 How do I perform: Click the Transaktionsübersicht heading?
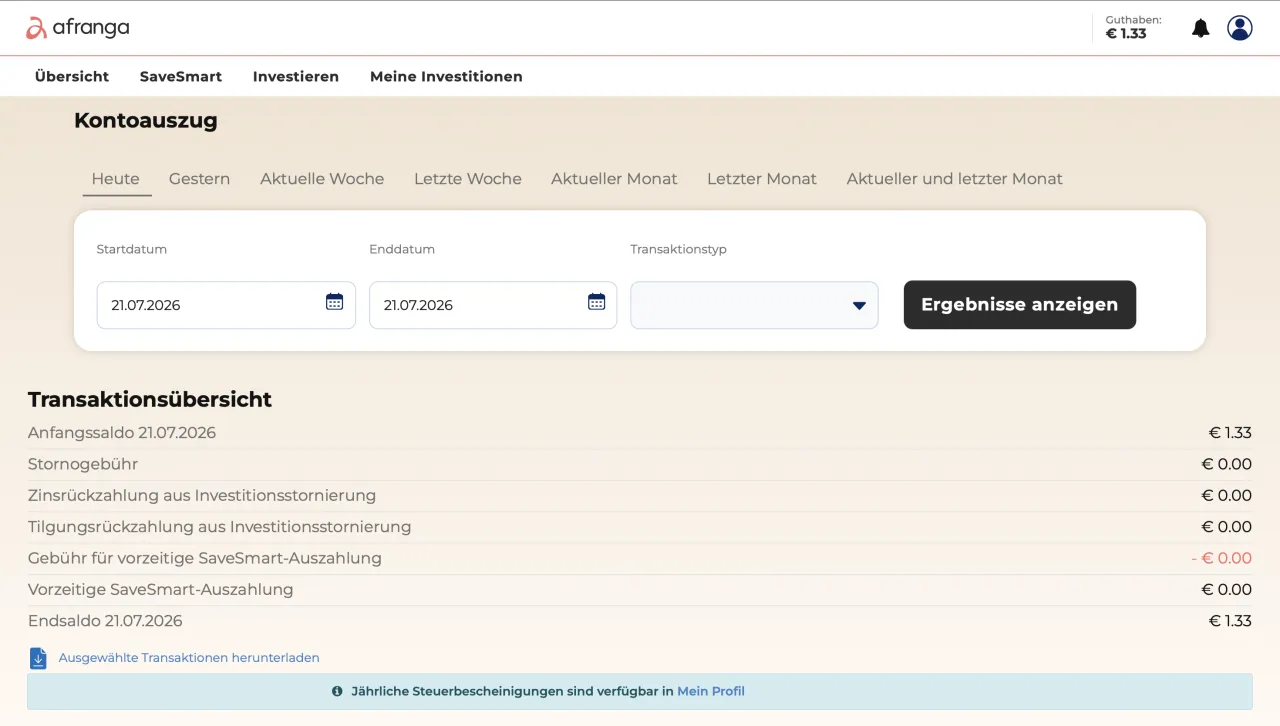pyautogui.click(x=150, y=399)
